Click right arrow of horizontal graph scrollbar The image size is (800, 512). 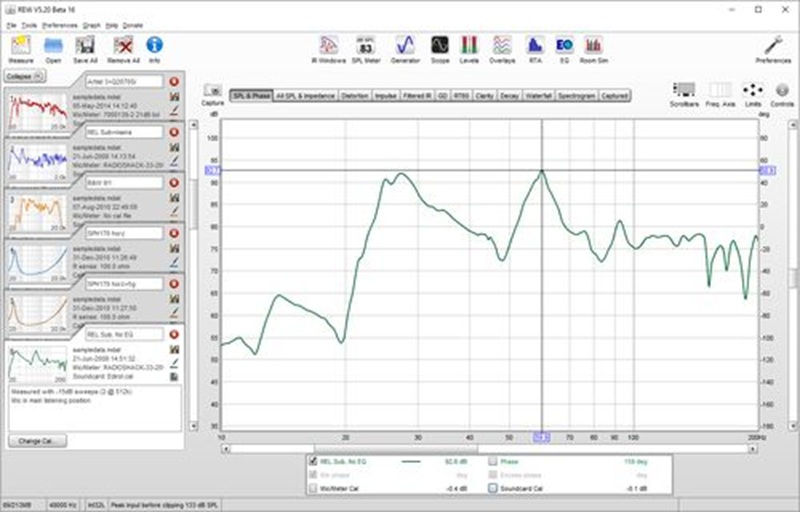tap(753, 449)
